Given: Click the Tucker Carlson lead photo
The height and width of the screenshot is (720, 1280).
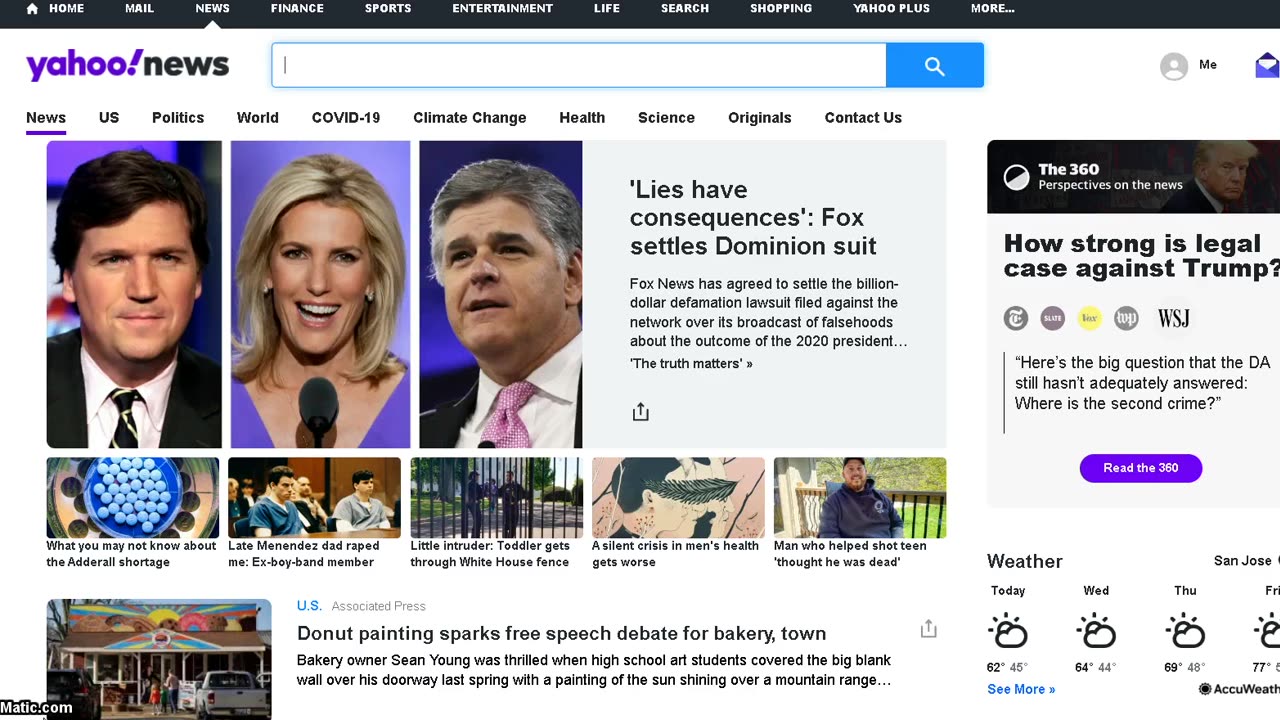Looking at the screenshot, I should coord(134,294).
